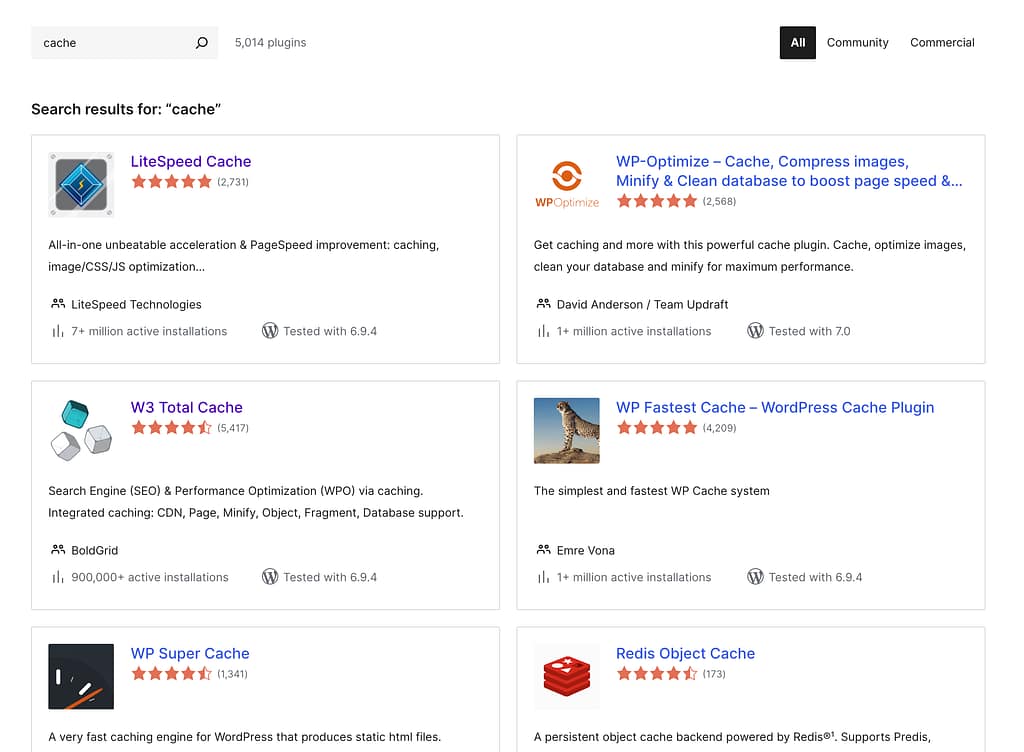This screenshot has width=1024, height=752.
Task: Click WordPress logo beside LiteSpeed Tested with 6.9.4
Action: (x=270, y=331)
